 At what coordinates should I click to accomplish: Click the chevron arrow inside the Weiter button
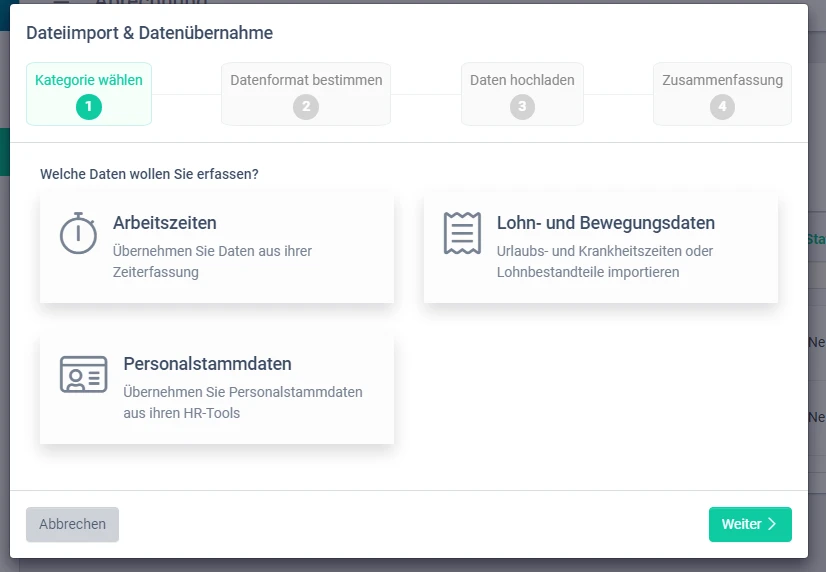click(772, 524)
